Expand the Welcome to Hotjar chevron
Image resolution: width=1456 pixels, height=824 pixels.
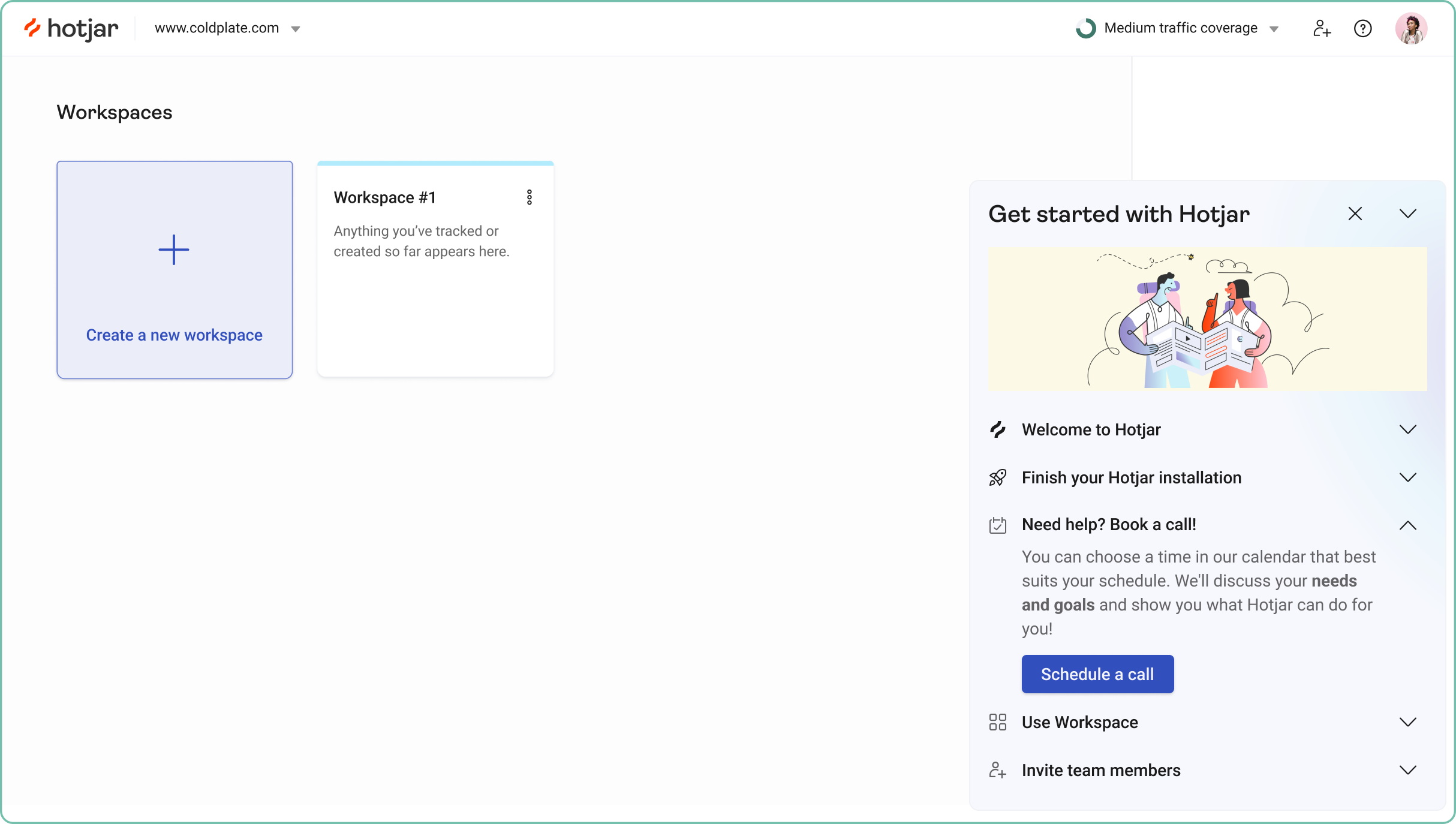tap(1407, 429)
